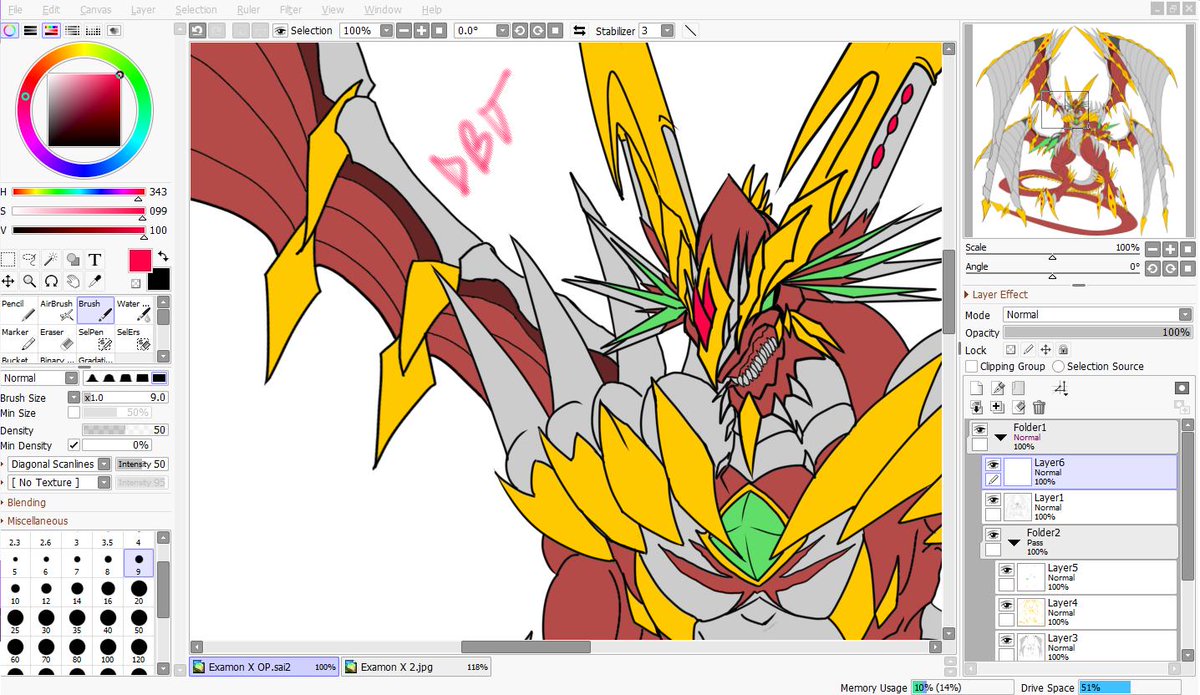1200x695 pixels.
Task: Open the Canvas menu
Action: point(96,9)
